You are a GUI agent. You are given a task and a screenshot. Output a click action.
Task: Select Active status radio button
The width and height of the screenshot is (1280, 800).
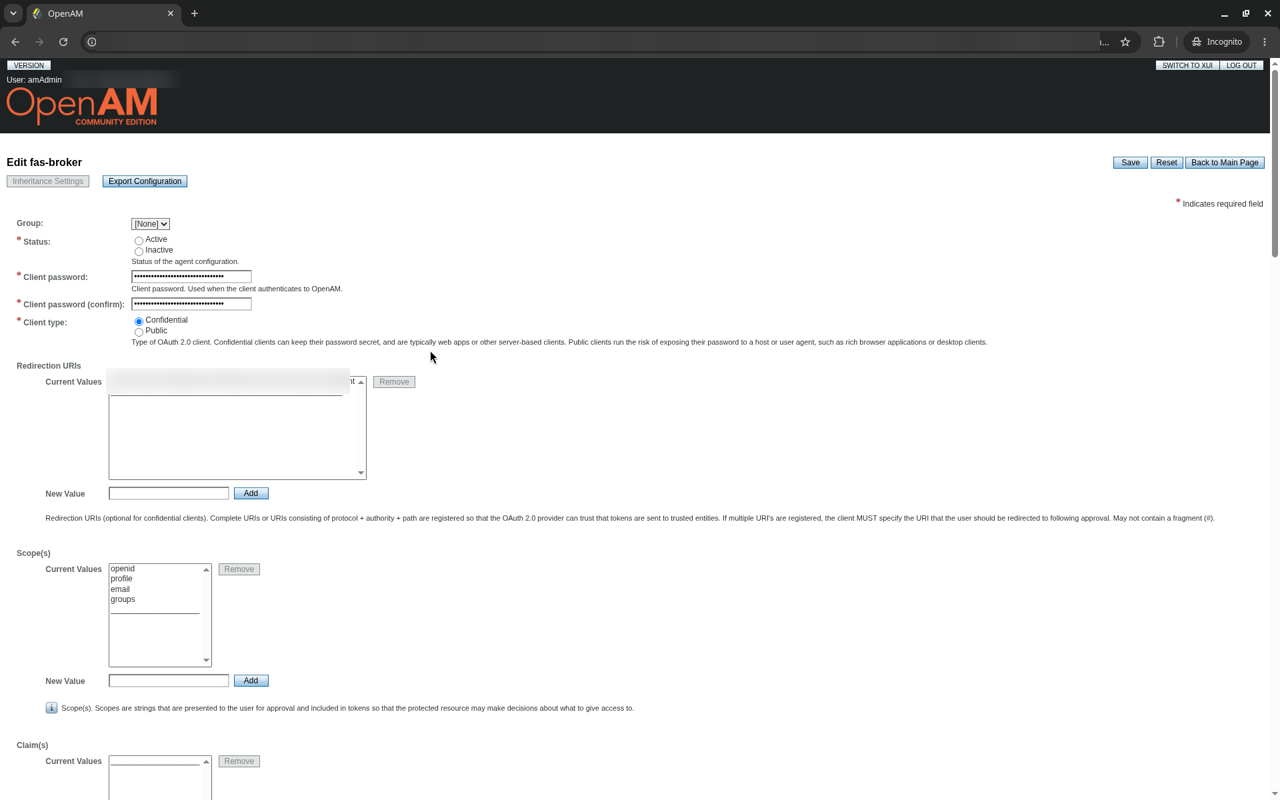[x=139, y=240]
